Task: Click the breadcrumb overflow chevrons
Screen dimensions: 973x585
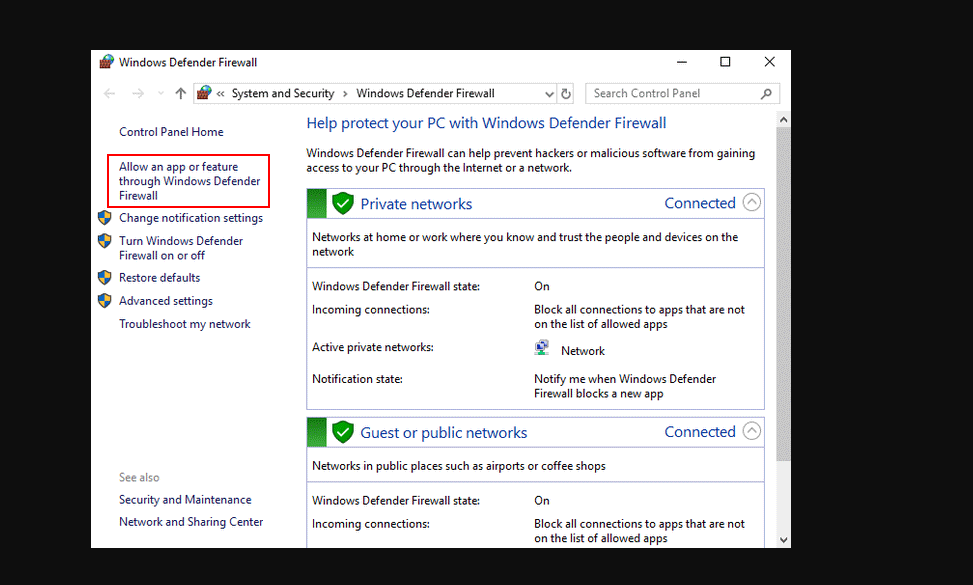Action: click(220, 94)
